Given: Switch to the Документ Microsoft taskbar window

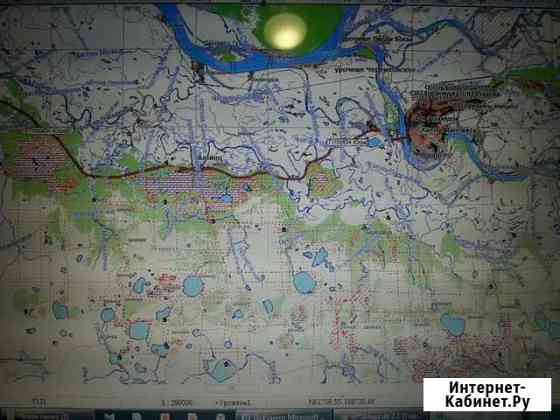Looking at the screenshot, I should point(284,416).
